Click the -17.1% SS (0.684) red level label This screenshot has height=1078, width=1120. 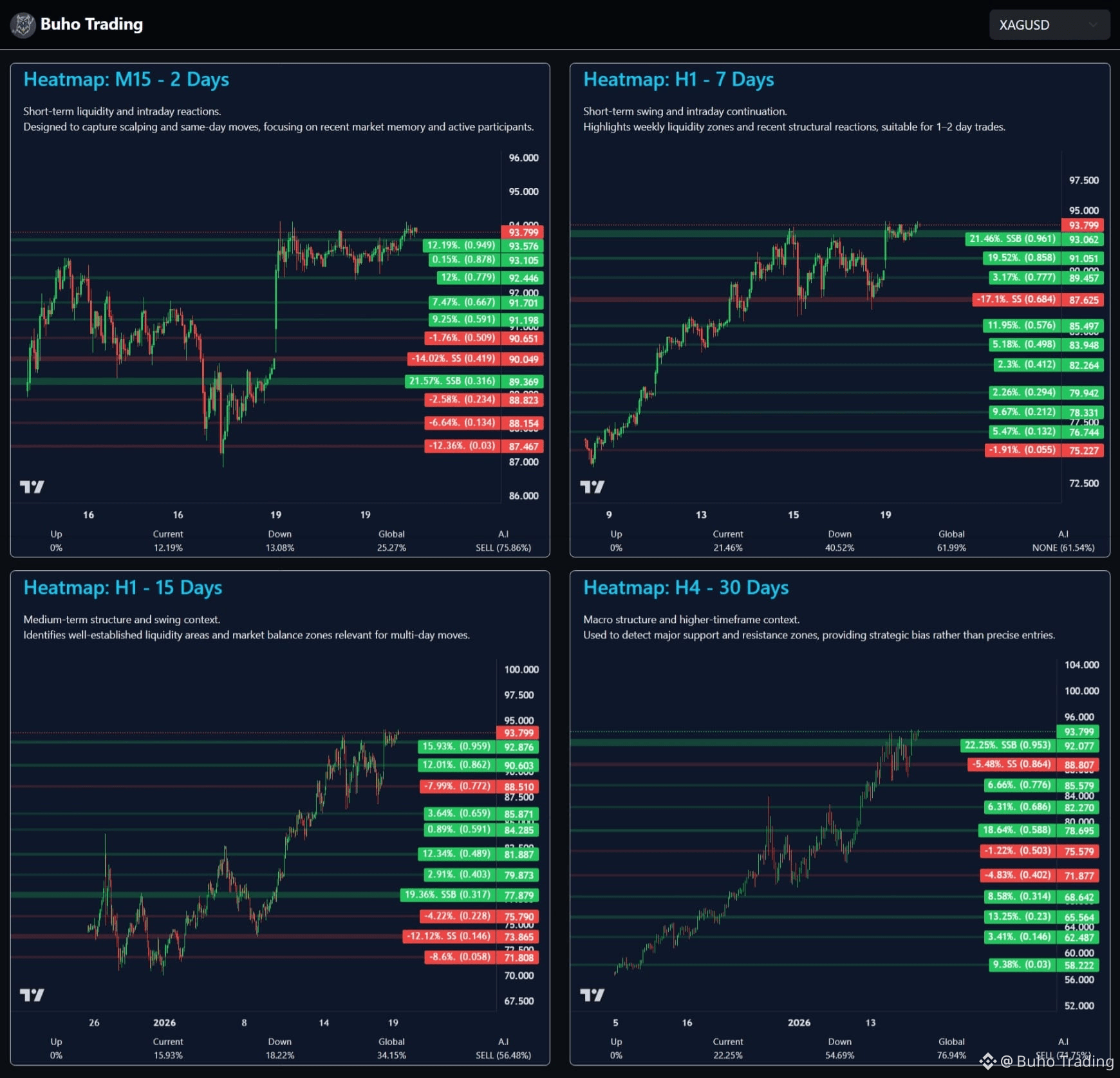1015,299
